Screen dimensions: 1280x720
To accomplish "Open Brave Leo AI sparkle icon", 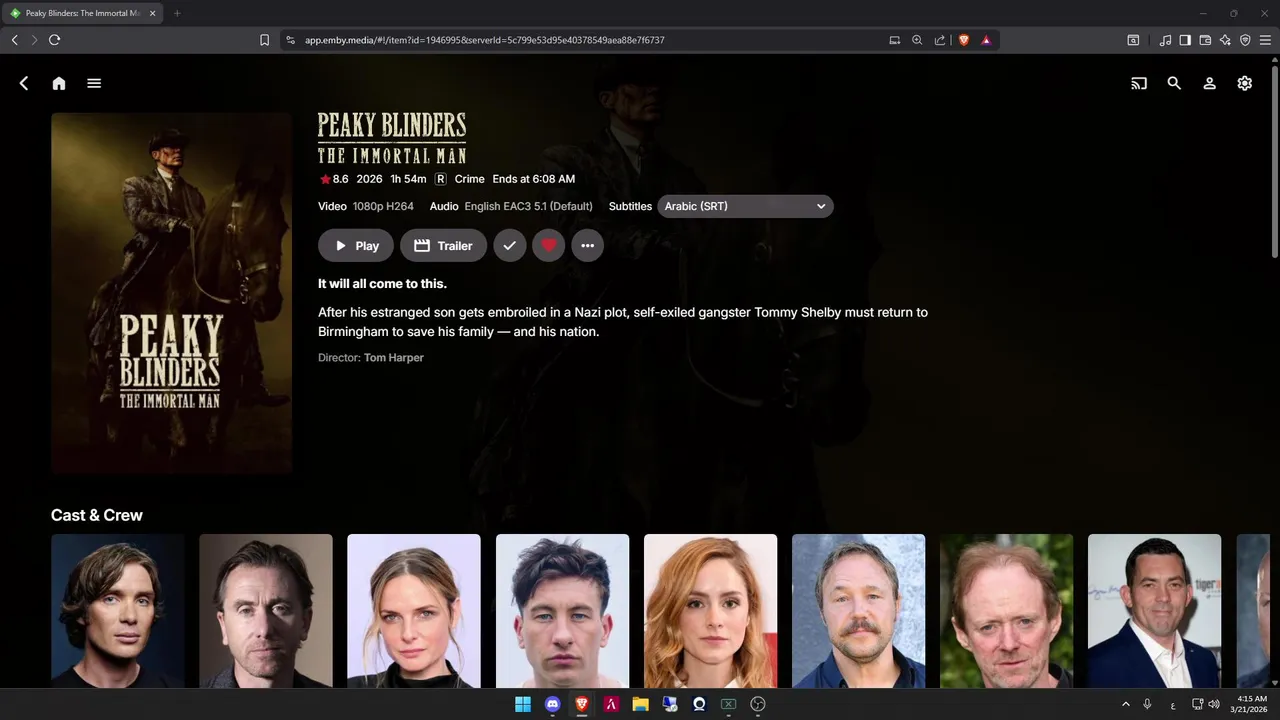I will coord(1225,40).
